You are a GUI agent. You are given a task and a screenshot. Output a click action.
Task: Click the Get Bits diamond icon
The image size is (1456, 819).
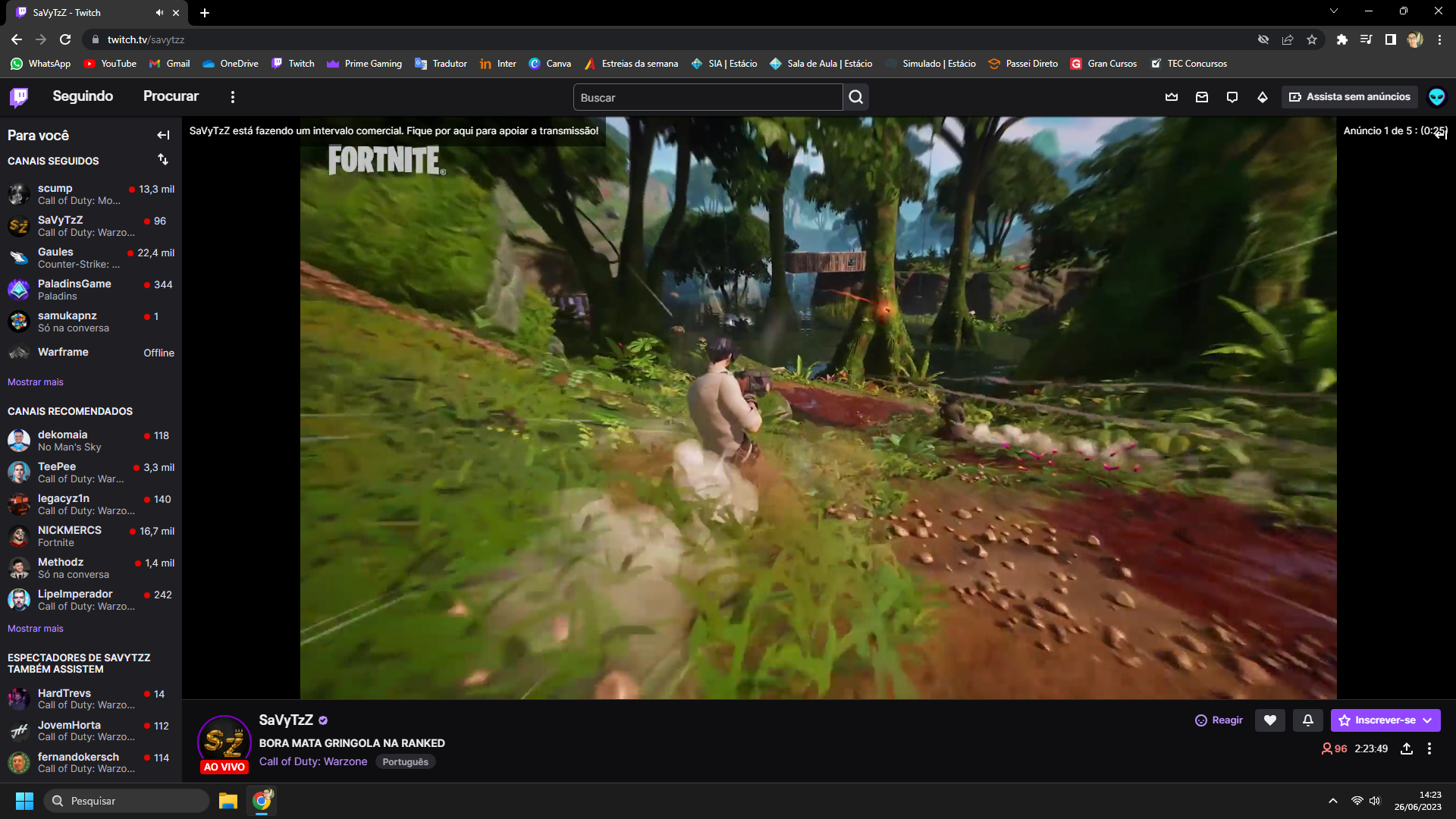(1263, 97)
